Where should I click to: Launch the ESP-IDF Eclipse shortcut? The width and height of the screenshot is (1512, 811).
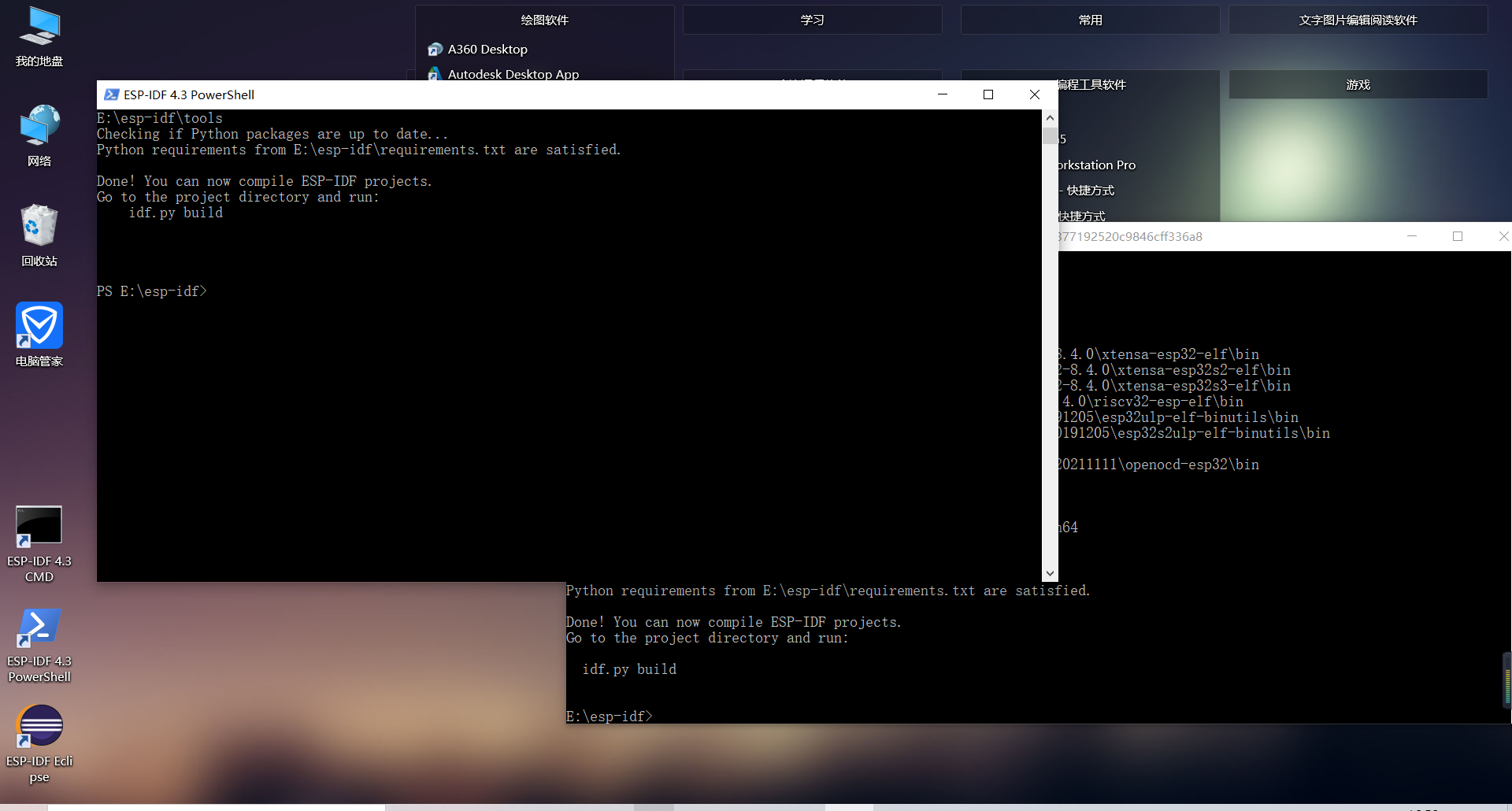pos(39,745)
